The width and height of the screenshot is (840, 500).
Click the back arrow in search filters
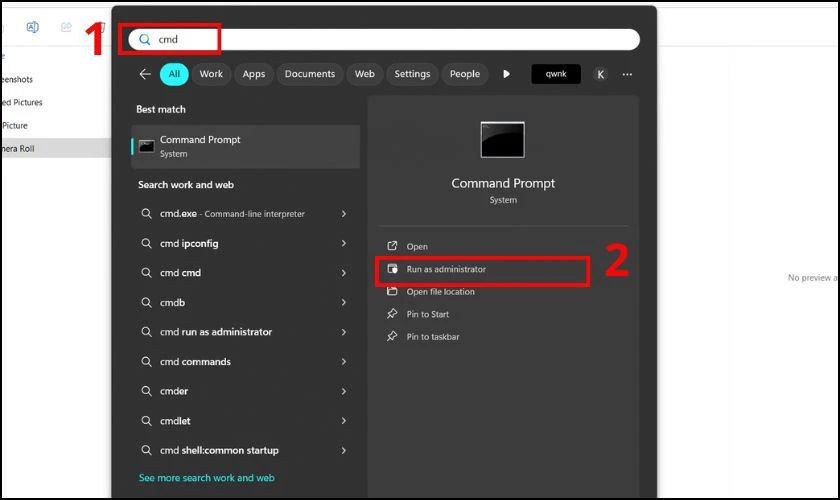[x=145, y=74]
